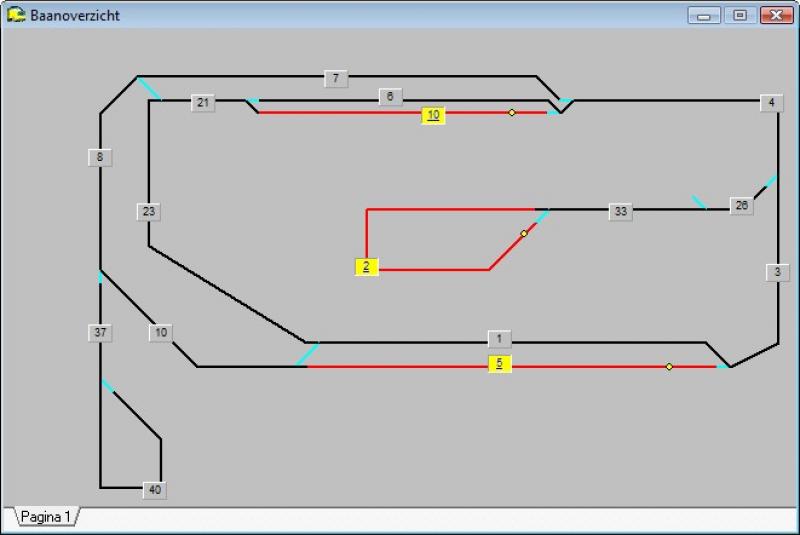Click the signal dot on block 2 diagonal track
The image size is (800, 535).
pyautogui.click(x=524, y=234)
